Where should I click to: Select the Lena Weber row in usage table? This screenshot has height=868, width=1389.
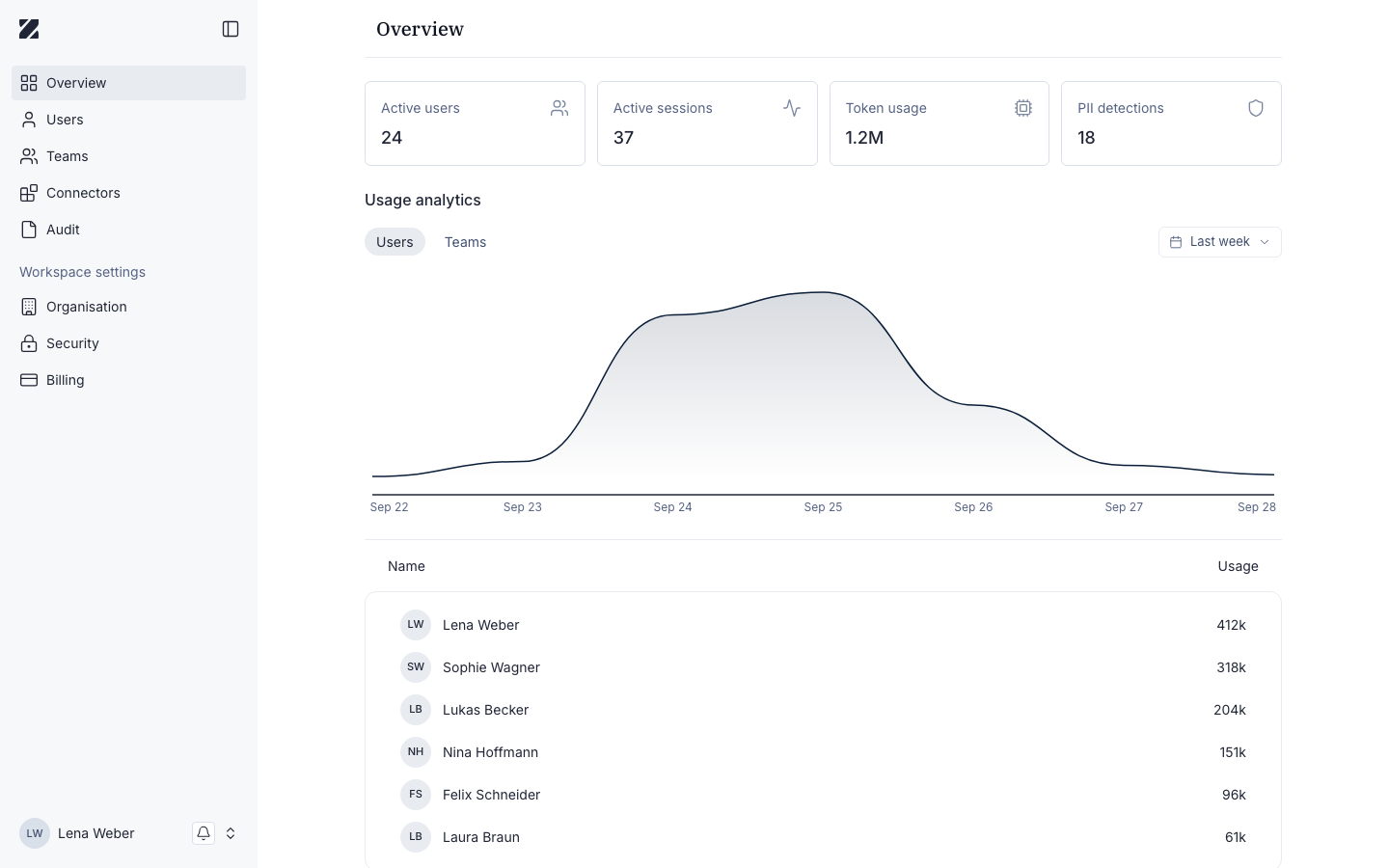click(823, 625)
